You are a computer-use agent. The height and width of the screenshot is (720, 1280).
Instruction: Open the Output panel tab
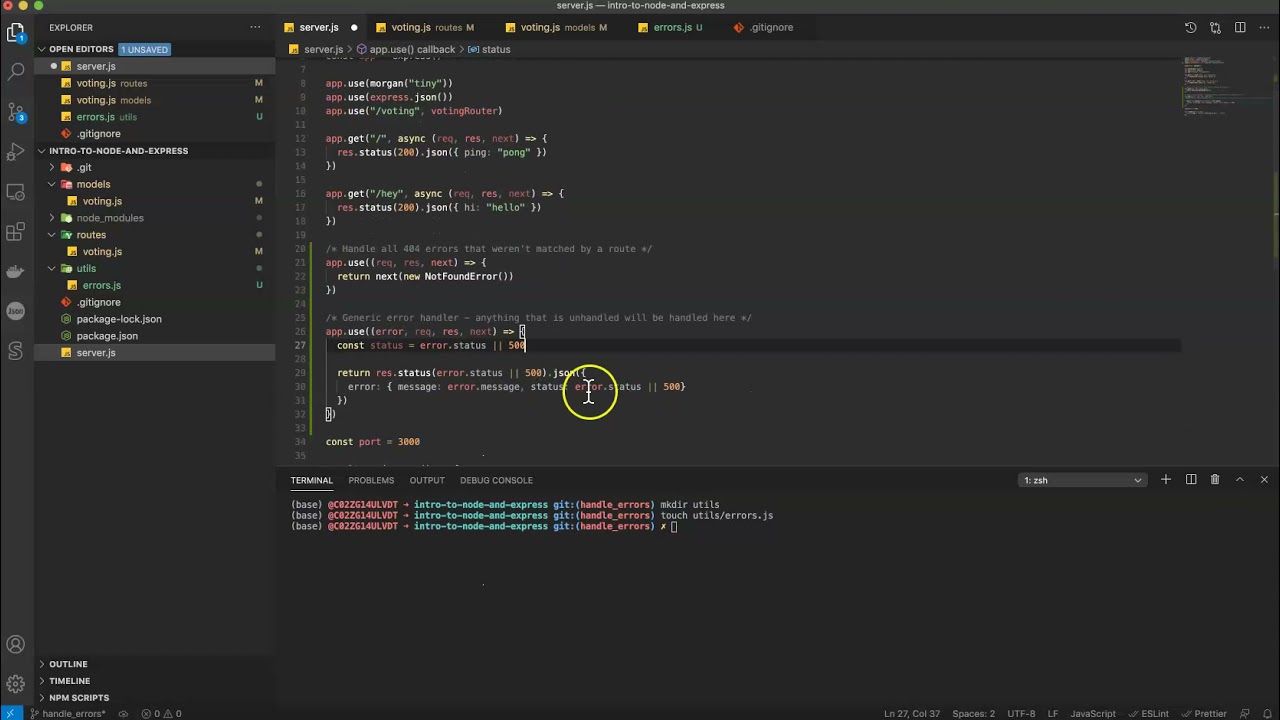(427, 480)
